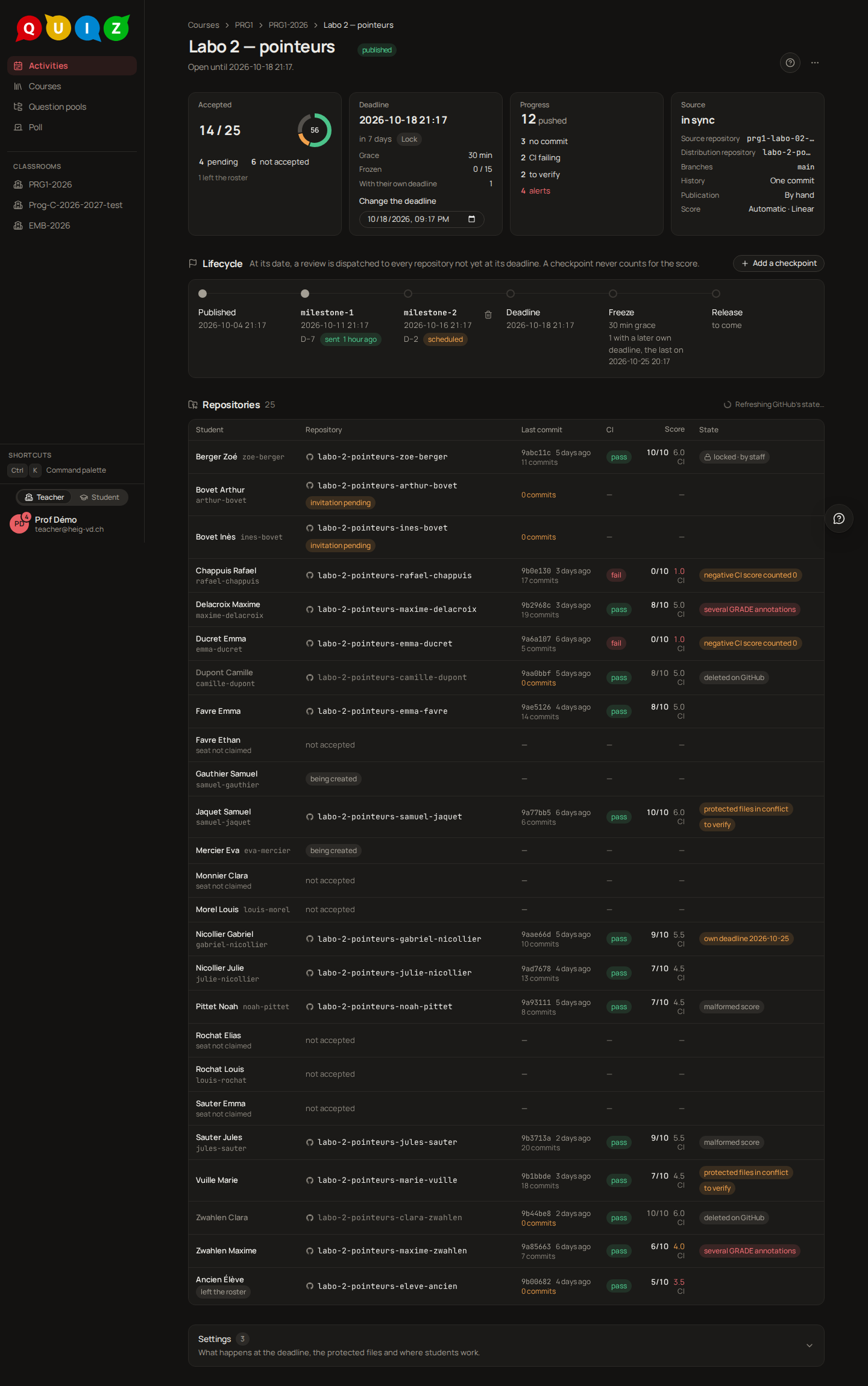Image resolution: width=868 pixels, height=1386 pixels.
Task: Click the Repositories folder icon
Action: click(x=193, y=405)
